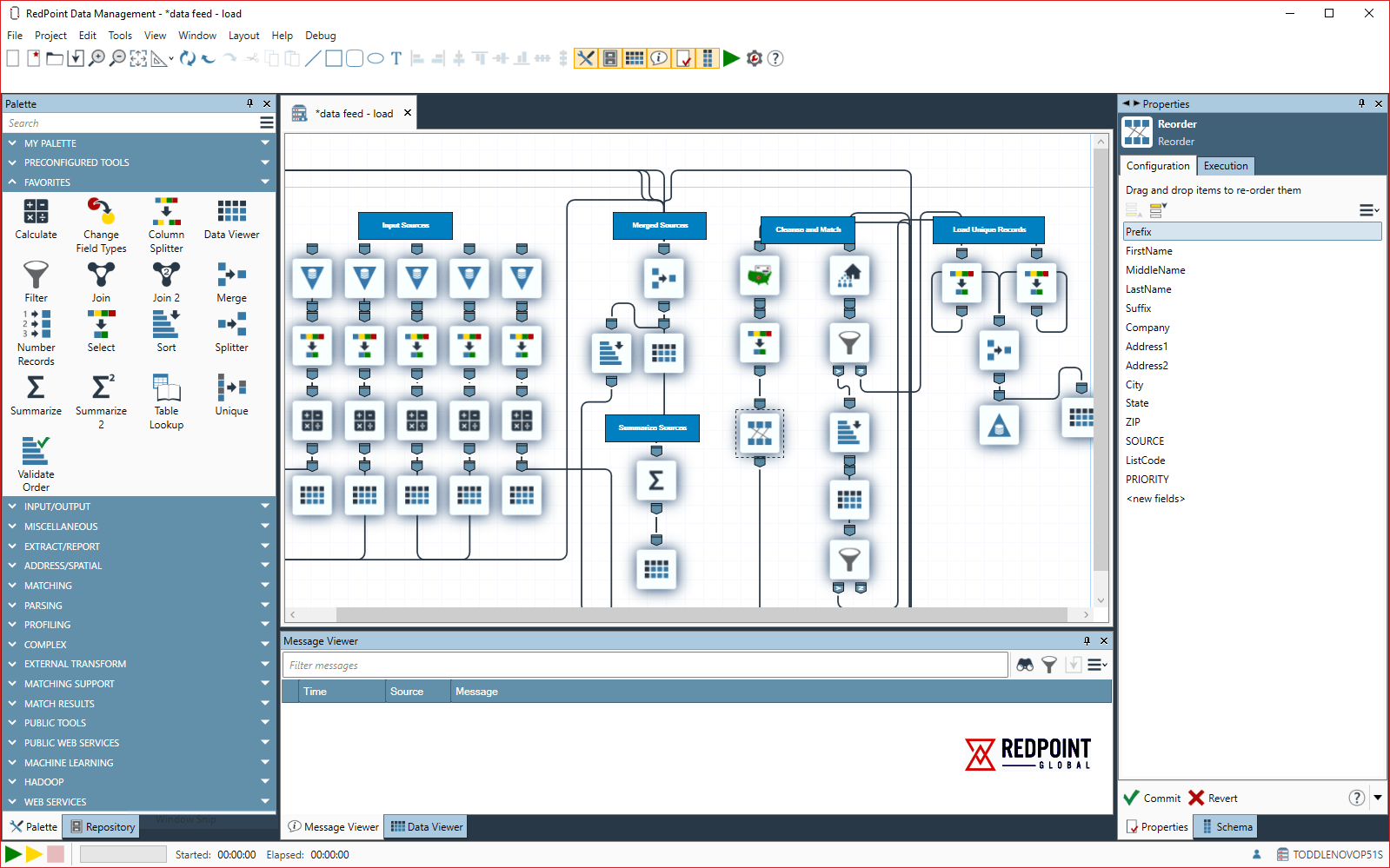Expand the ADDRESS/SPATIAL palette section

point(138,566)
